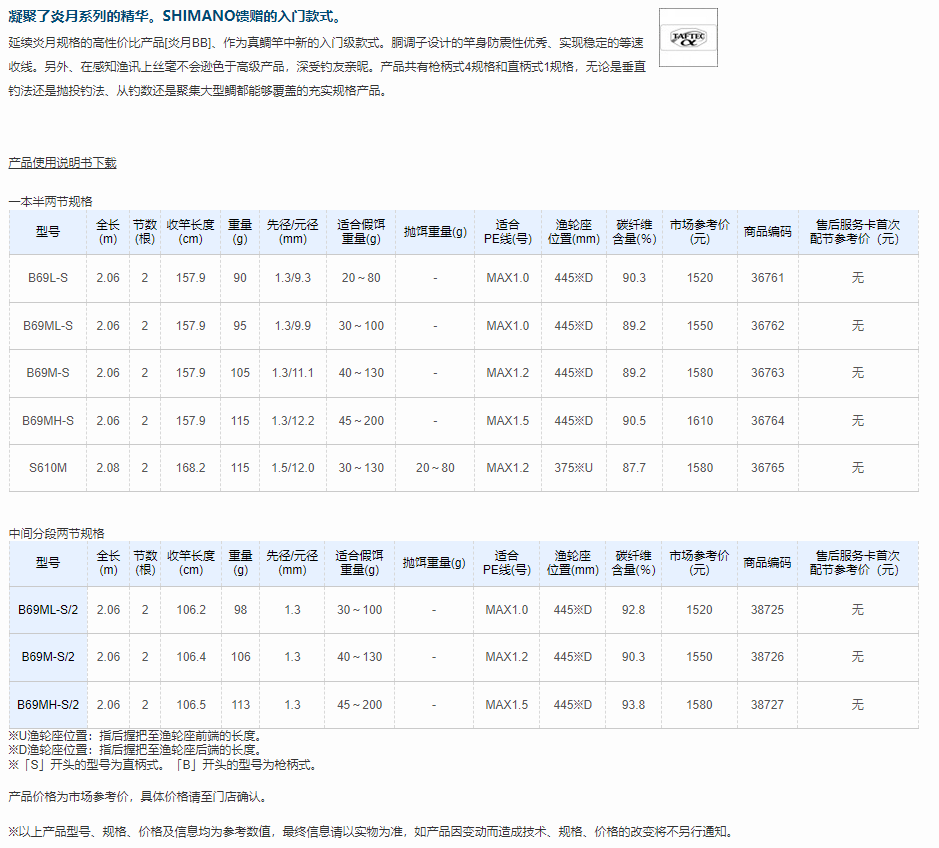The height and width of the screenshot is (848, 939).
Task: Select model cell B69L-S
Action: pos(48,278)
